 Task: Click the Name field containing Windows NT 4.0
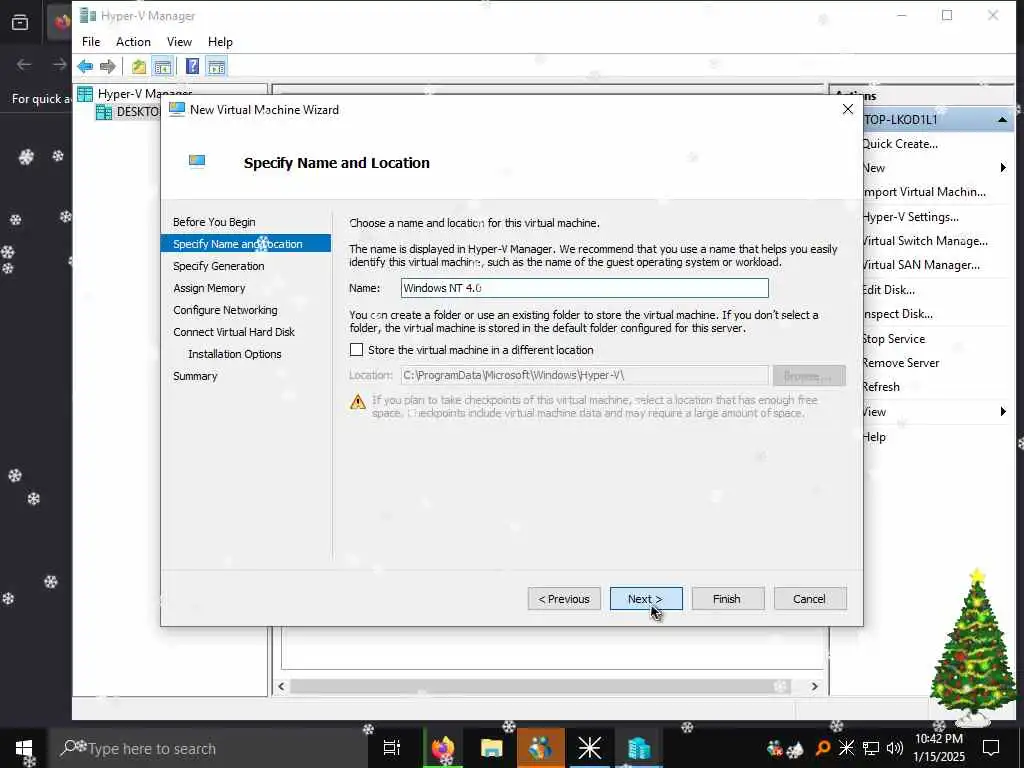584,288
